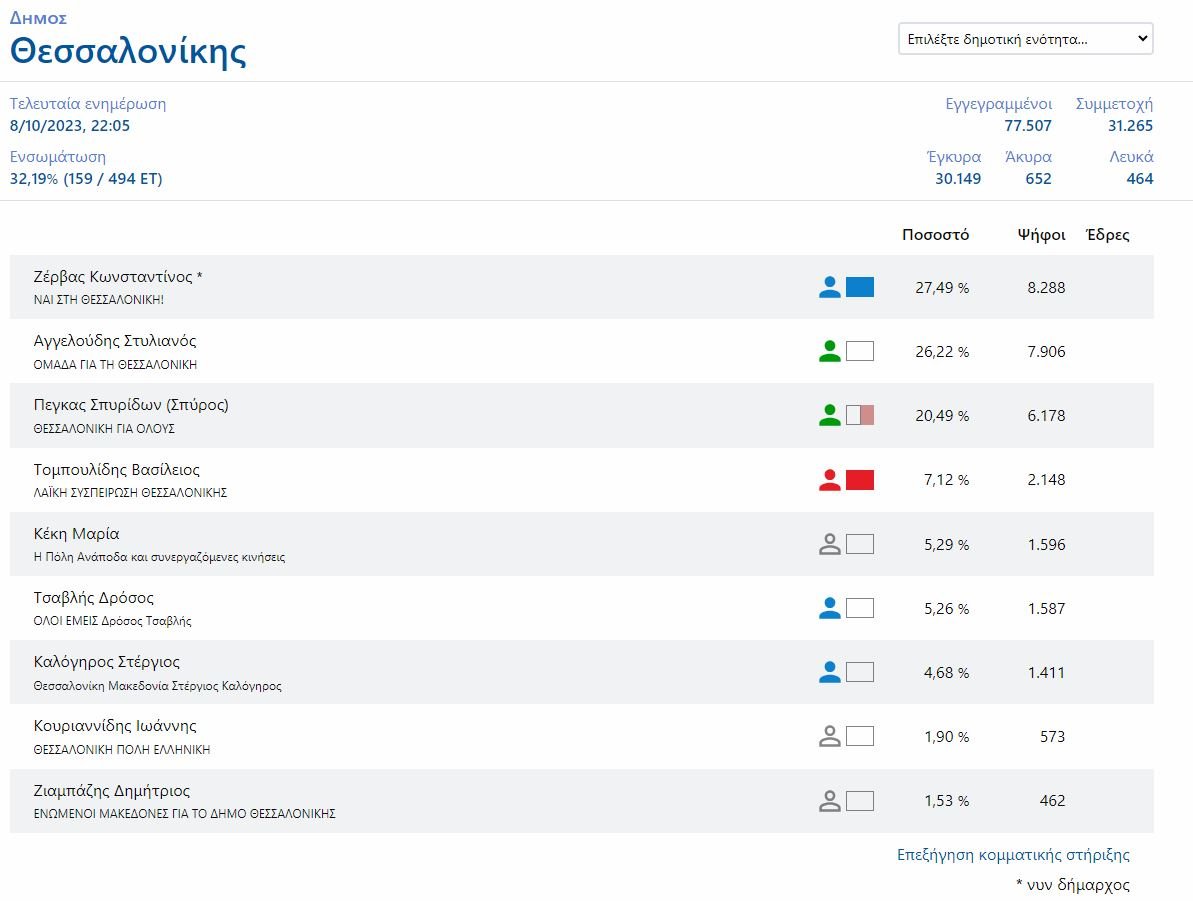Viewport: 1193px width, 901px height.
Task: Click party label ΘΕΣΣΑΛΟΝΙΚΗ ΓΙΑ ΟΛΟΥΣ
Action: click(104, 428)
